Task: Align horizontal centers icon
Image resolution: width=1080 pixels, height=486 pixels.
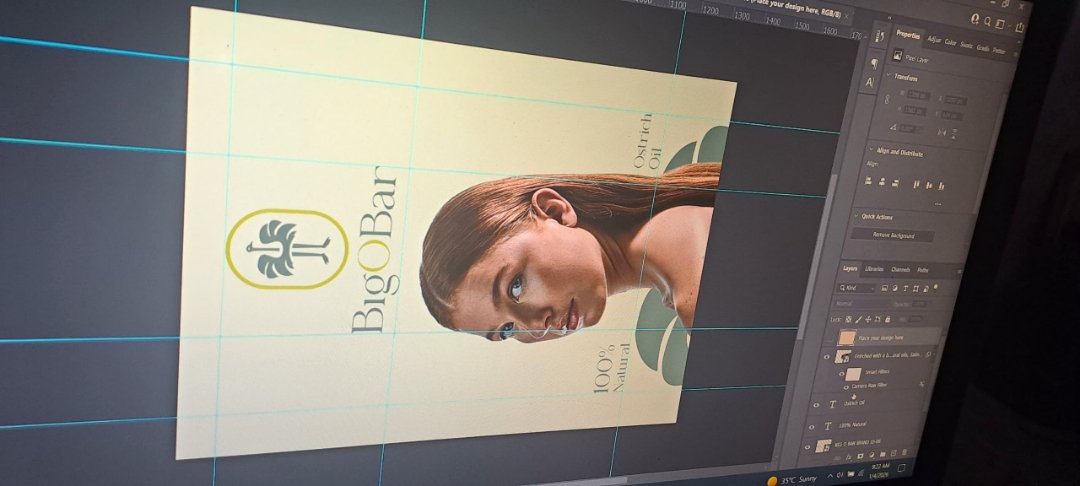Action: [882, 182]
